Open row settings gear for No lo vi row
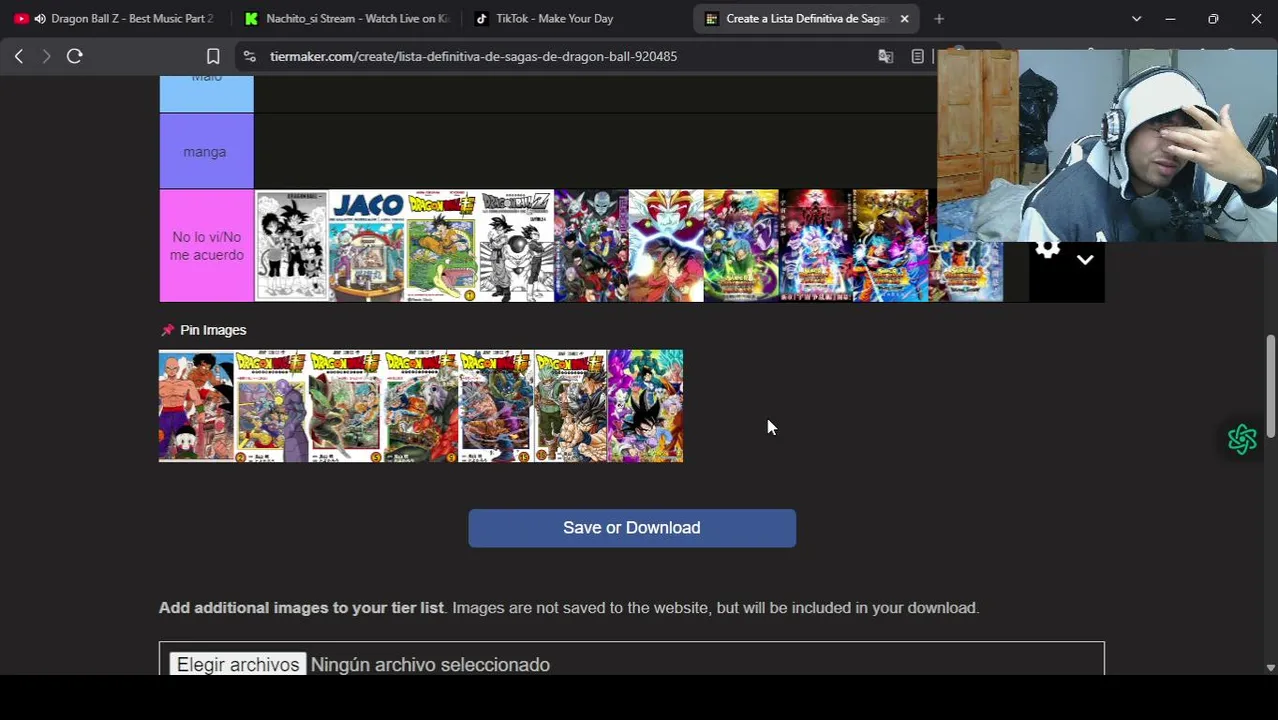The height and width of the screenshot is (720, 1278). click(x=1047, y=249)
